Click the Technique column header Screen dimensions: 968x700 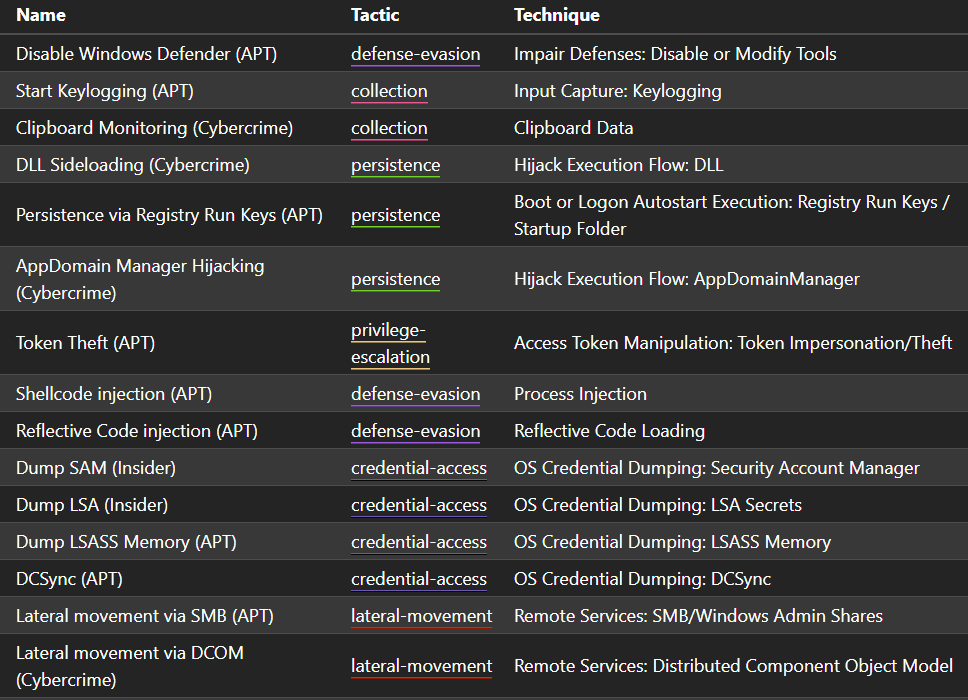click(556, 15)
